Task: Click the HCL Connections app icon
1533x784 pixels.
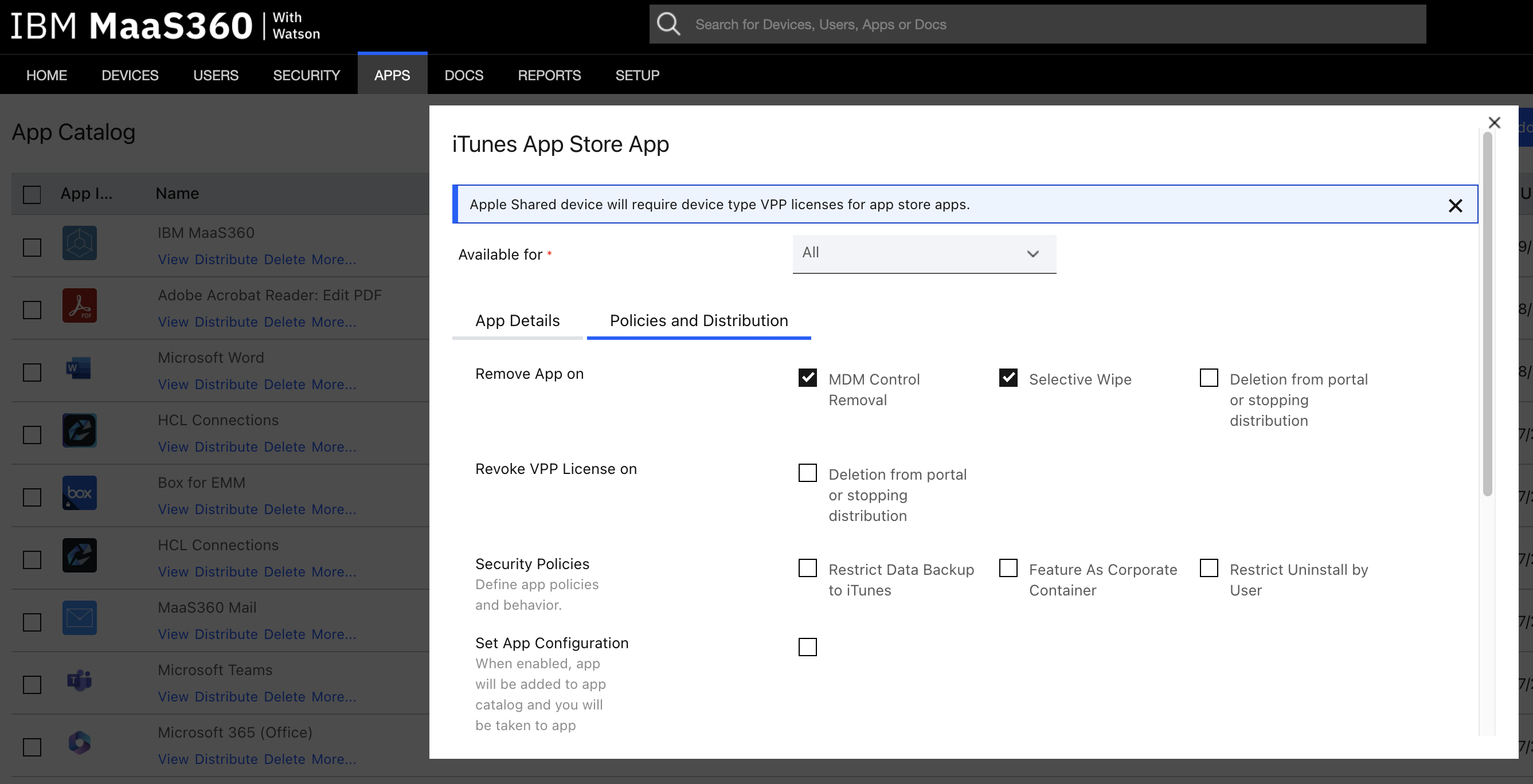Action: (79, 430)
